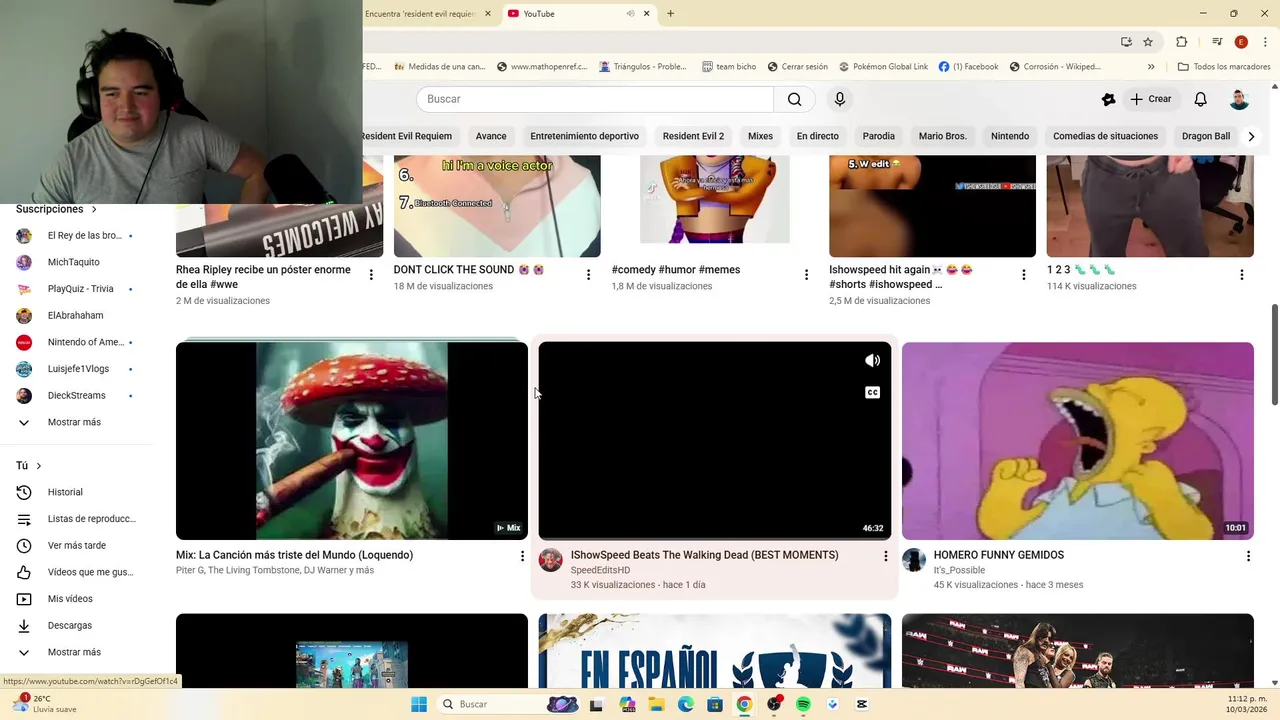
Task: Toggle subtitles CC on preview video
Action: point(873,393)
